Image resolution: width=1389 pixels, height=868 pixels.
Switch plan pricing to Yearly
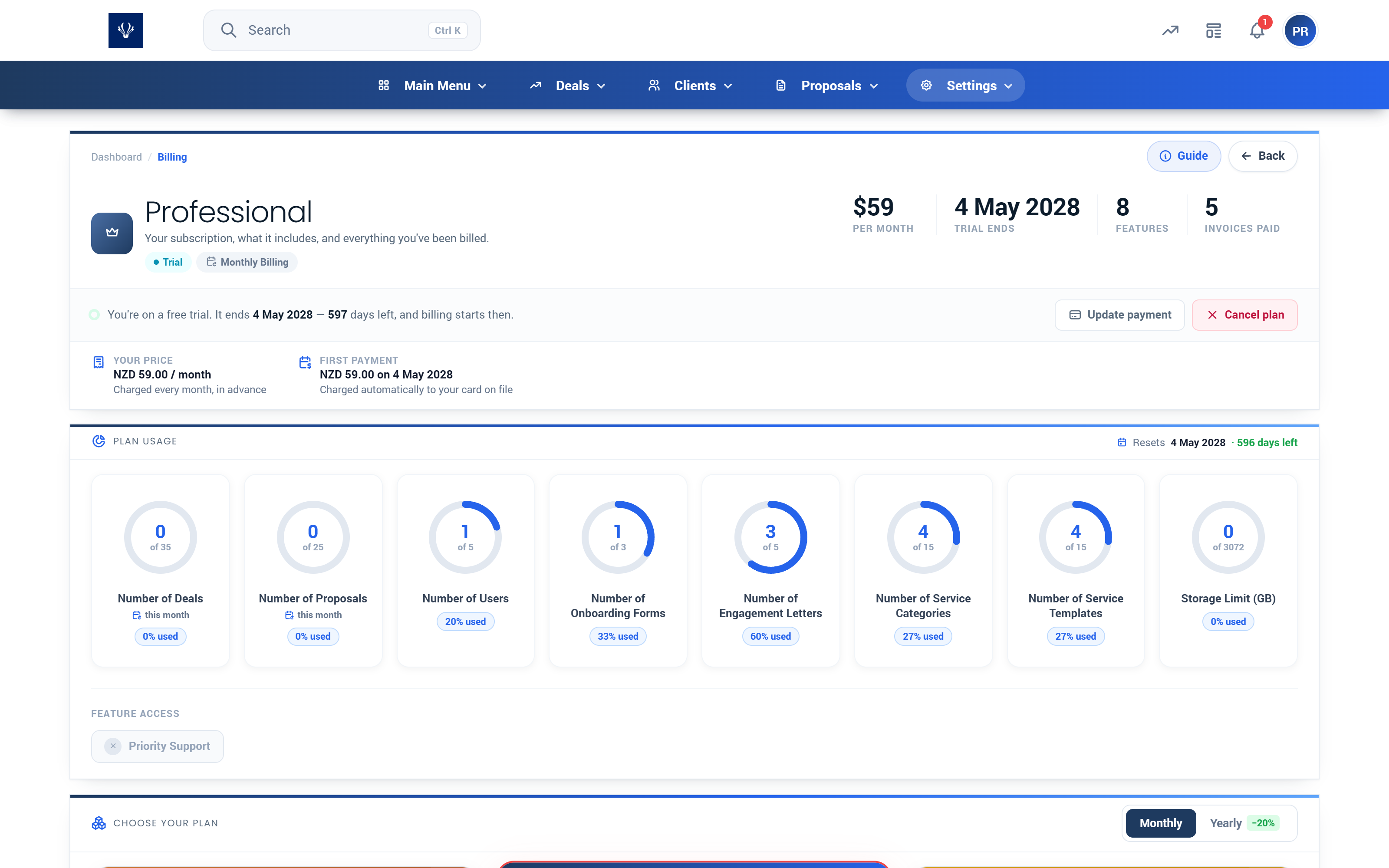pyautogui.click(x=1244, y=823)
